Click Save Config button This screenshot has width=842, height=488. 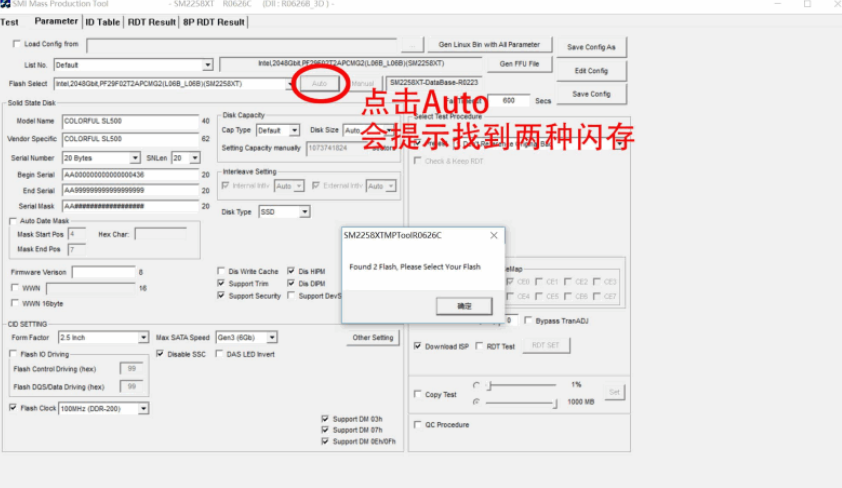click(x=591, y=94)
